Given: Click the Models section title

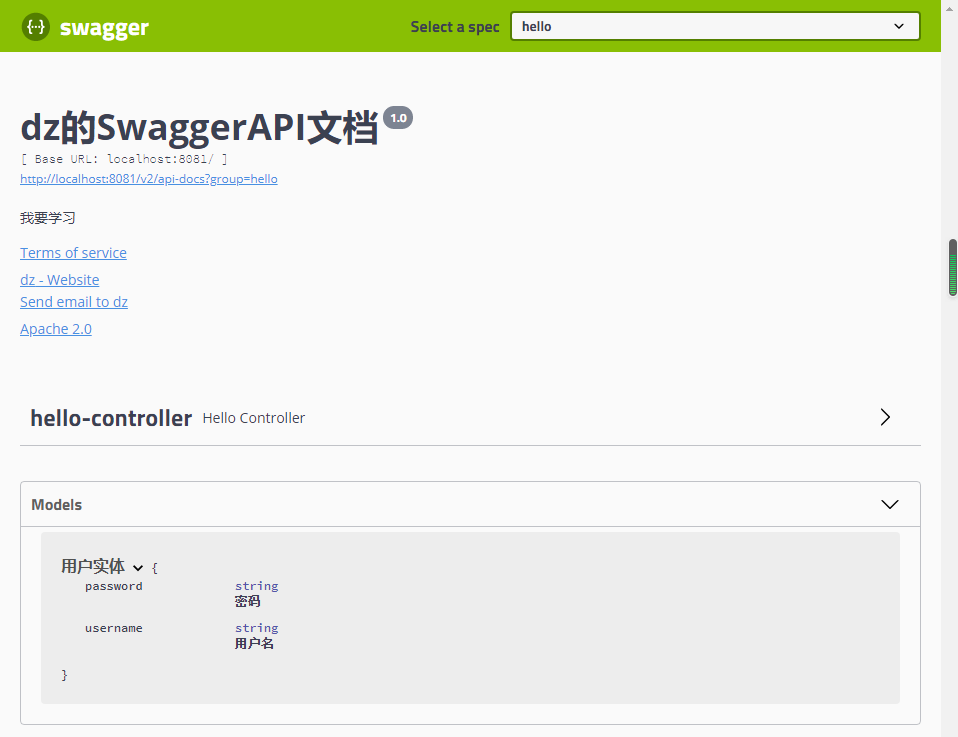Looking at the screenshot, I should [56, 505].
